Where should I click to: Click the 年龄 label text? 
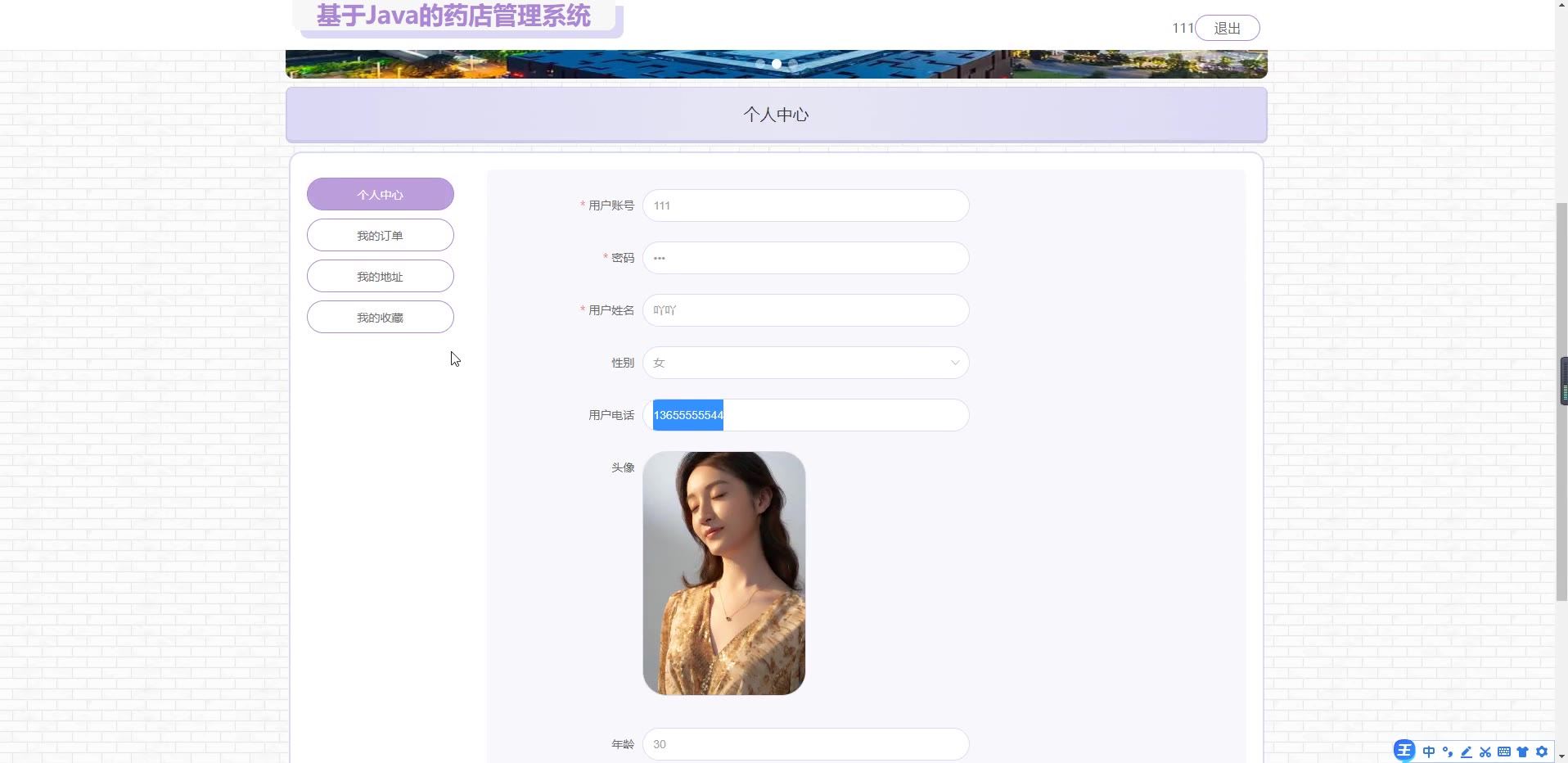click(x=623, y=744)
